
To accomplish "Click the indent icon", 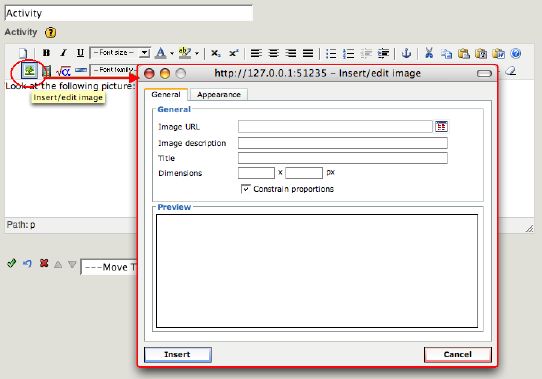I will [383, 54].
